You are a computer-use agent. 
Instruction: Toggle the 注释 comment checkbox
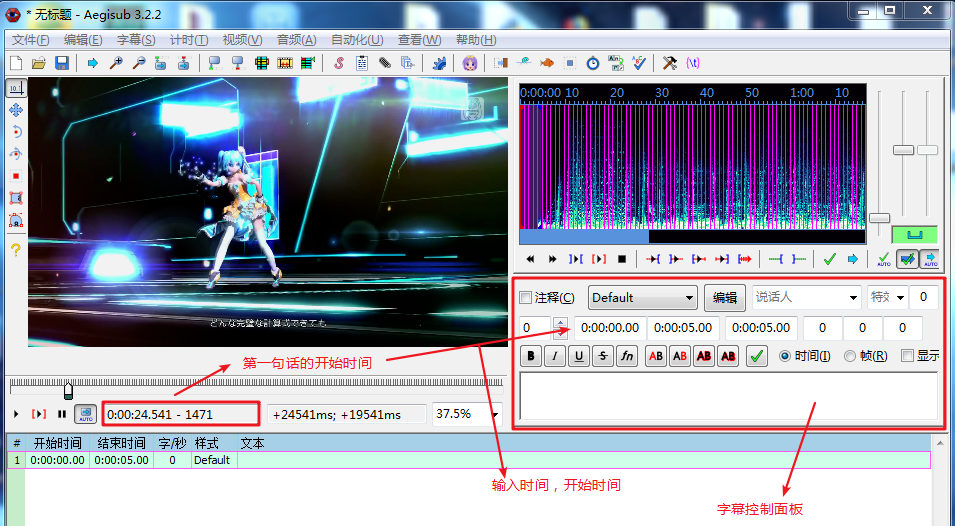[527, 297]
